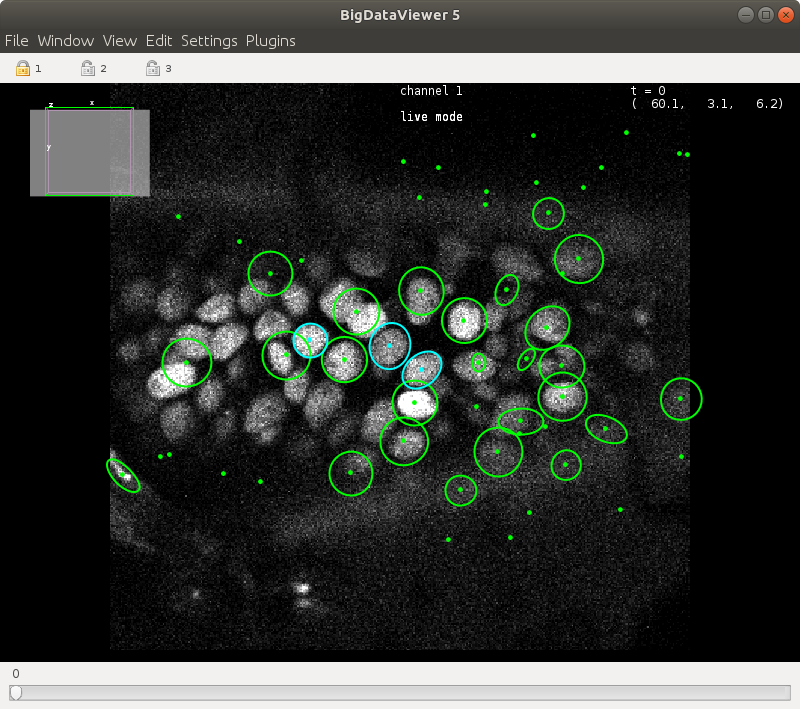Open the File menu
Image resolution: width=800 pixels, height=709 pixels.
17,41
